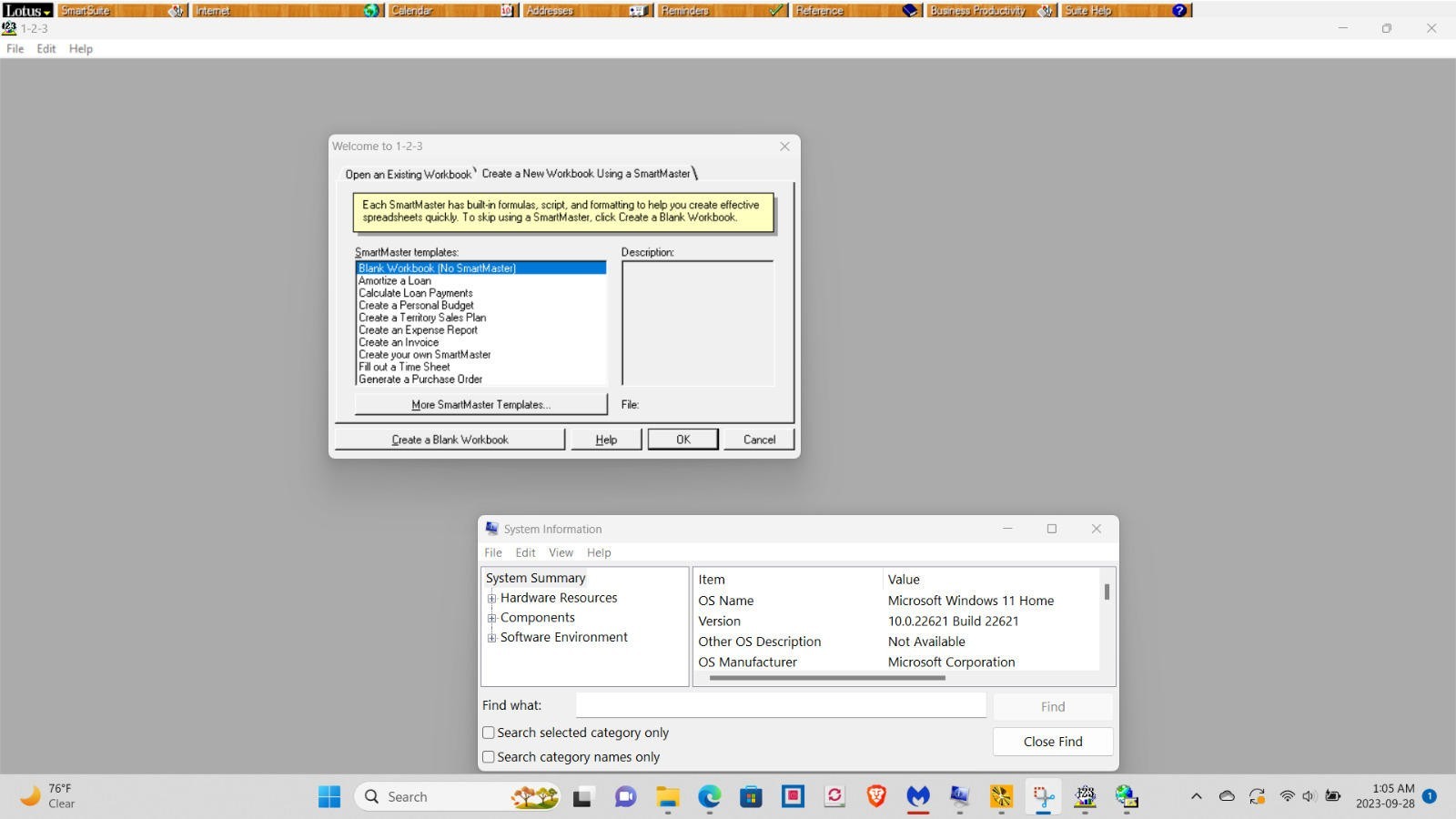Viewport: 1456px width, 819px height.
Task: Click Close Find in System Information
Action: (1053, 742)
